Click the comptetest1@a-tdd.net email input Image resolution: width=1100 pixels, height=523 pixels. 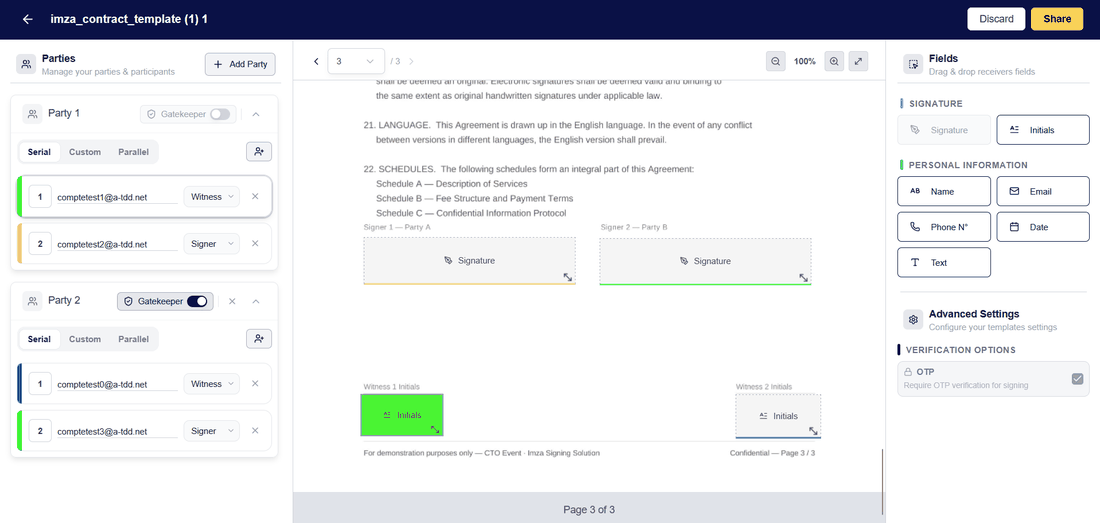pos(117,197)
